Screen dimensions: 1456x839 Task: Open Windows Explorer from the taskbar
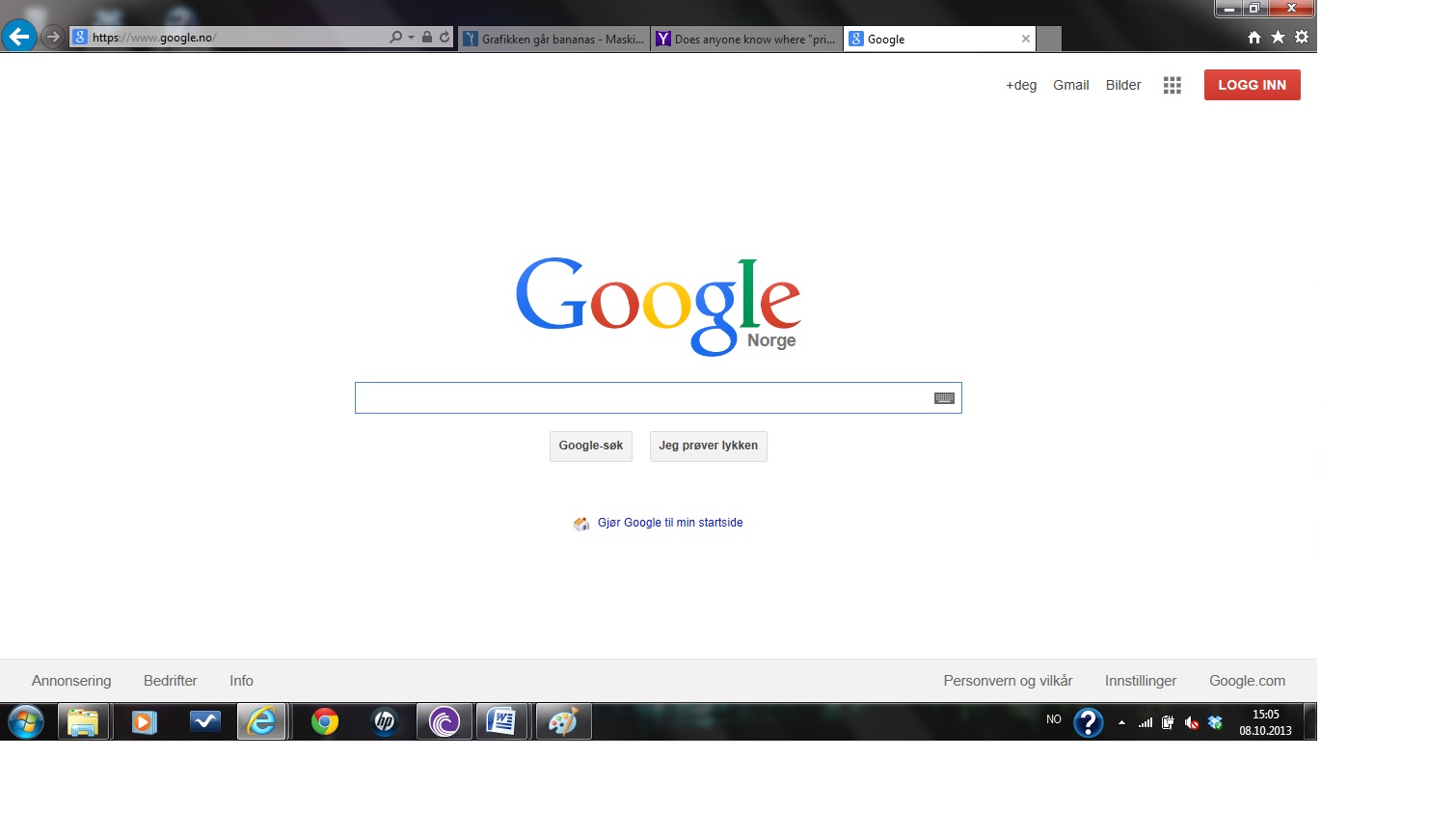coord(84,721)
